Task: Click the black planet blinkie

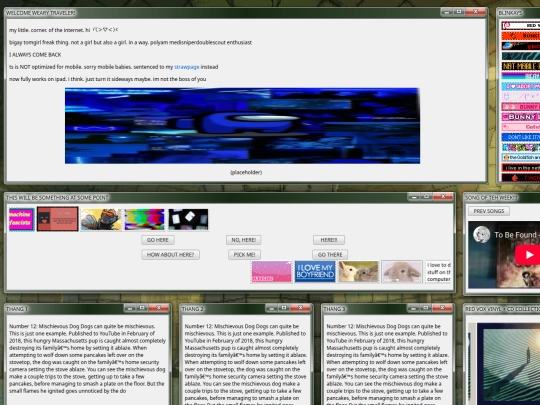Action: pos(521,46)
